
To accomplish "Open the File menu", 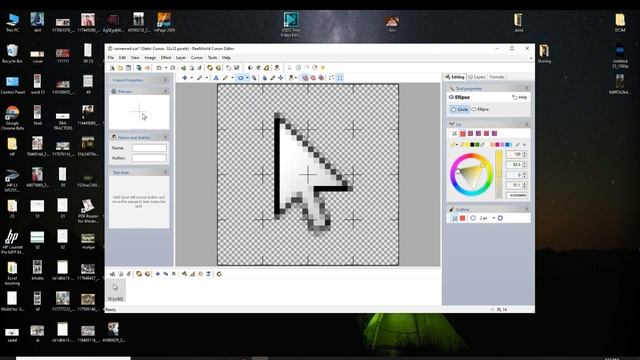I will pyautogui.click(x=111, y=58).
